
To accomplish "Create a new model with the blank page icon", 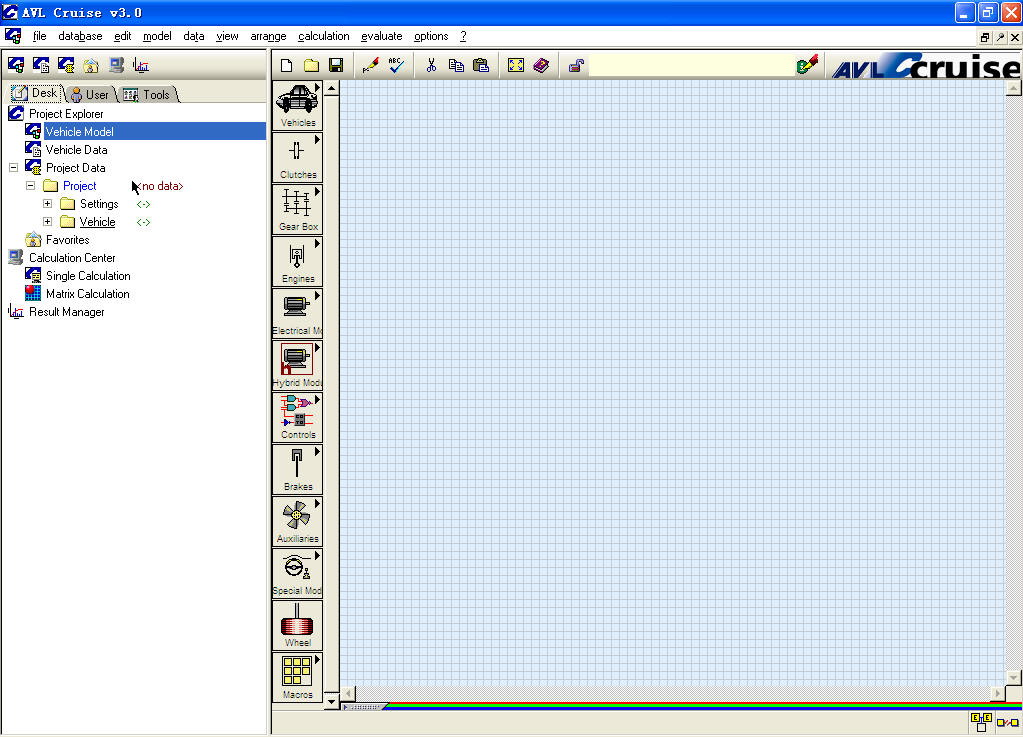I will coord(286,65).
